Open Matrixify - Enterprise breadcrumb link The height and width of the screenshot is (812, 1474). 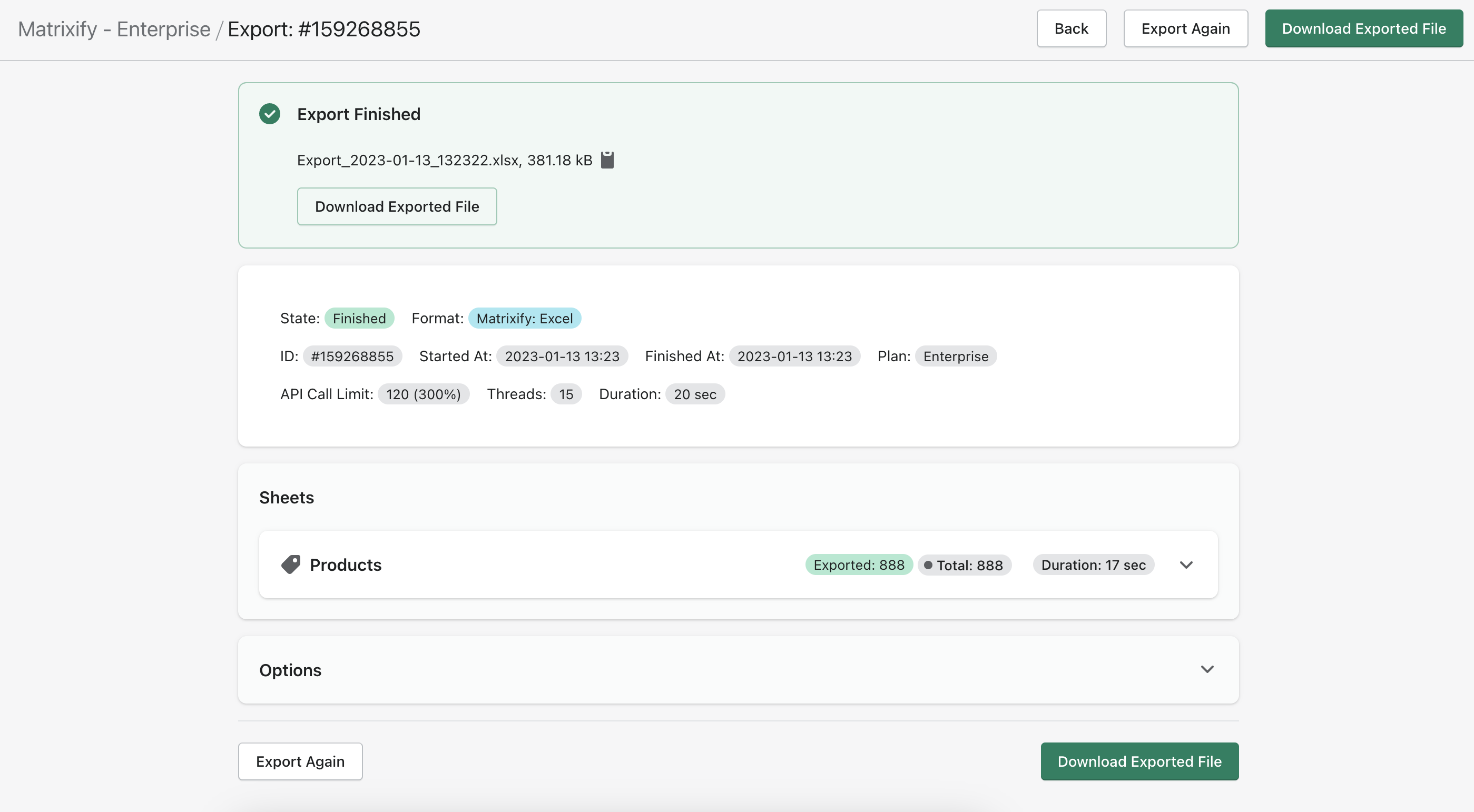point(114,29)
